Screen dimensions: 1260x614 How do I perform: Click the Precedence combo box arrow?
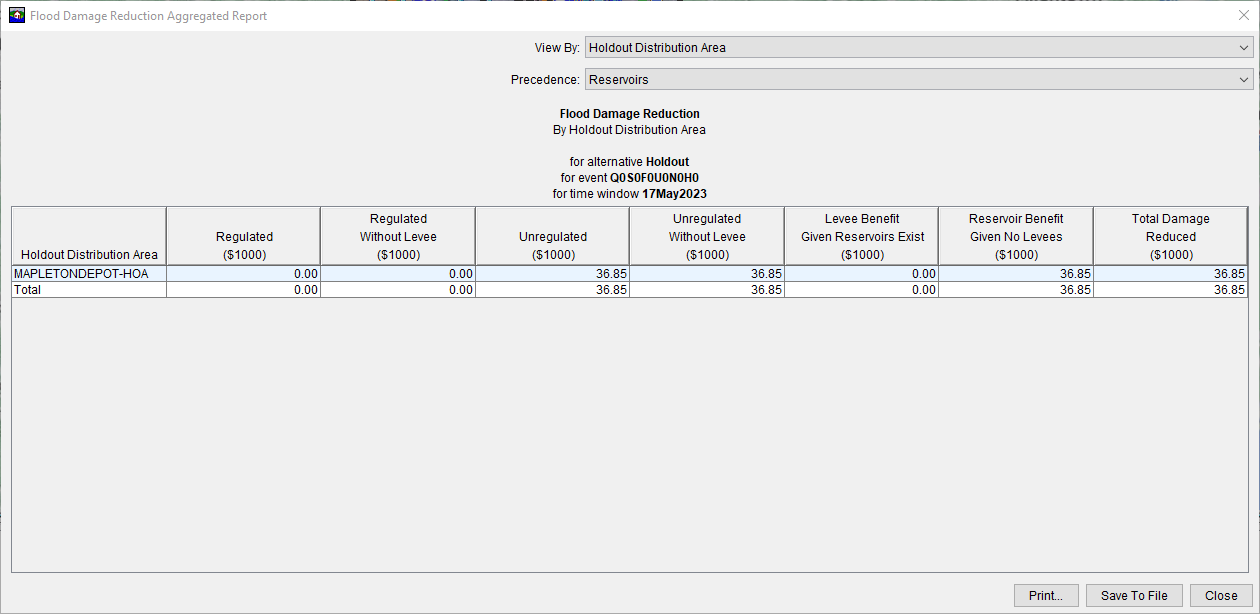[1243, 79]
